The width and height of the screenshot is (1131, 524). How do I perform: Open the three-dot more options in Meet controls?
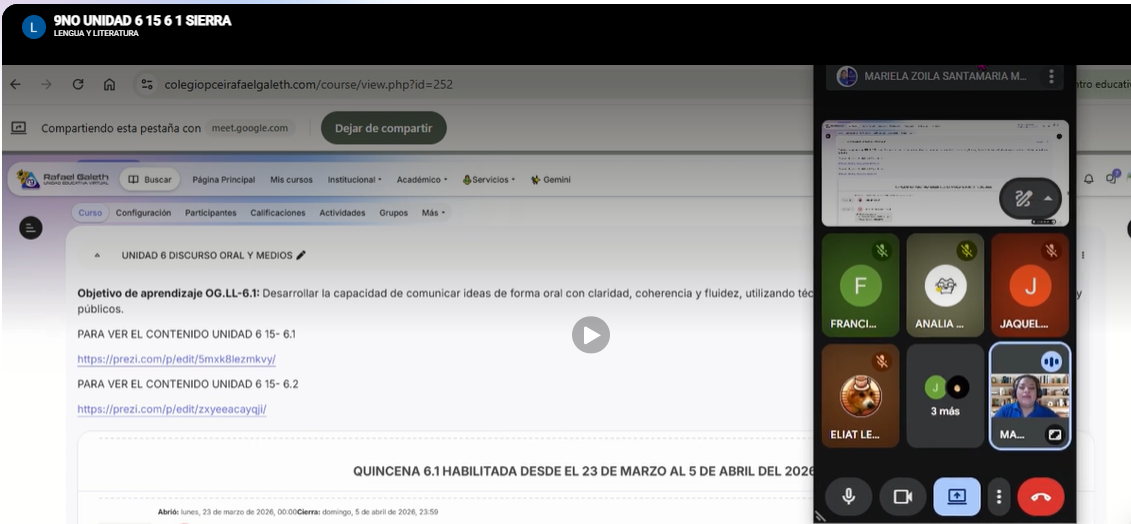pos(998,497)
